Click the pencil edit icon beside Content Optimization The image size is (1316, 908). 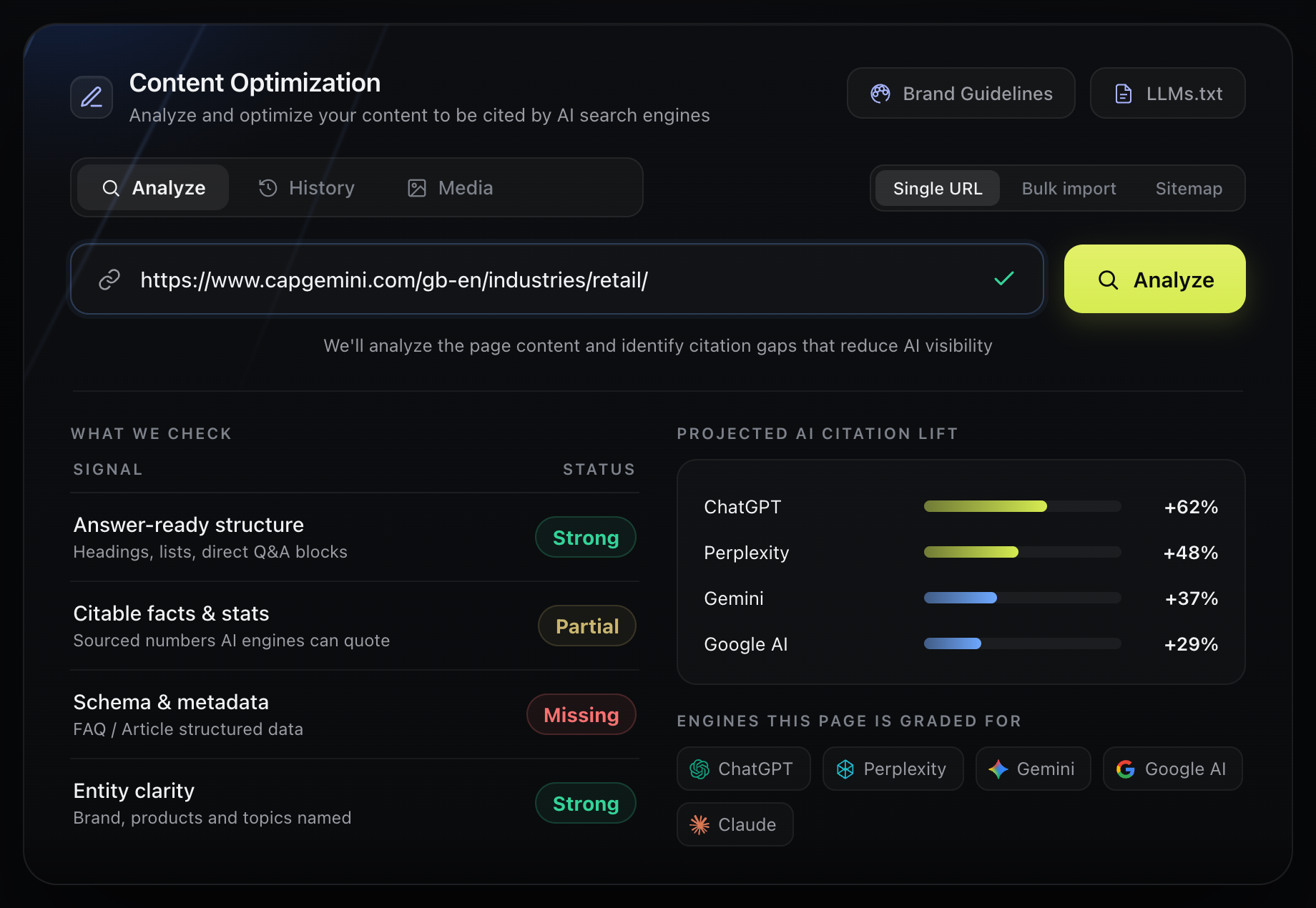point(92,97)
